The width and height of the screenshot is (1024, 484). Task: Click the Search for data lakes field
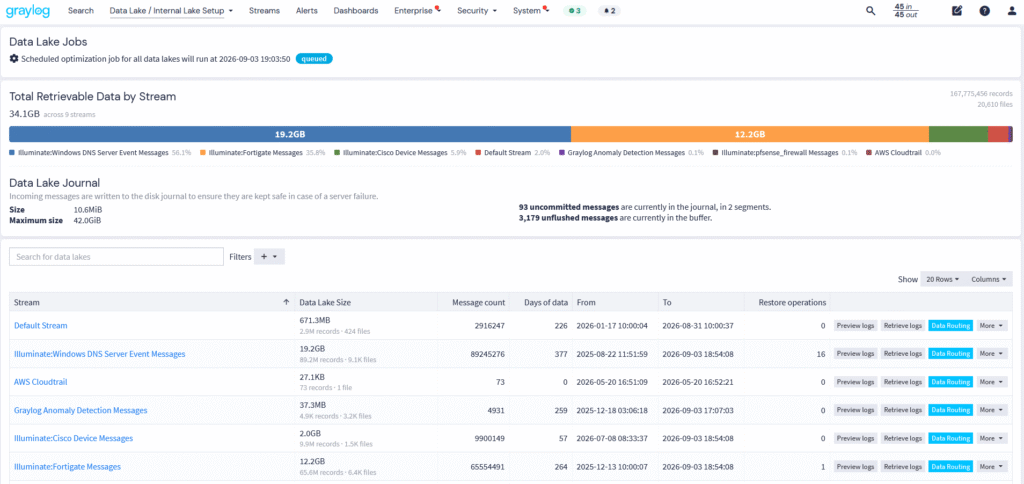click(x=116, y=257)
